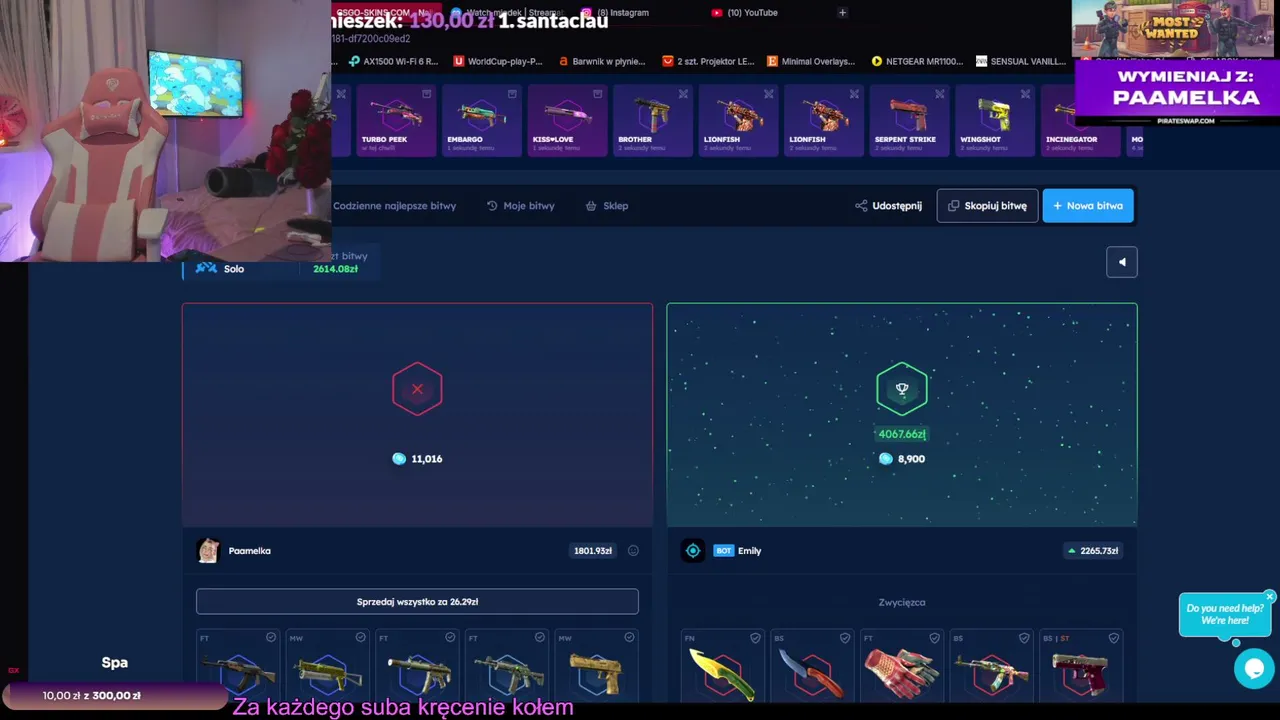
Task: Click the green up-arrow beside 2265.73zł
Action: (1072, 551)
